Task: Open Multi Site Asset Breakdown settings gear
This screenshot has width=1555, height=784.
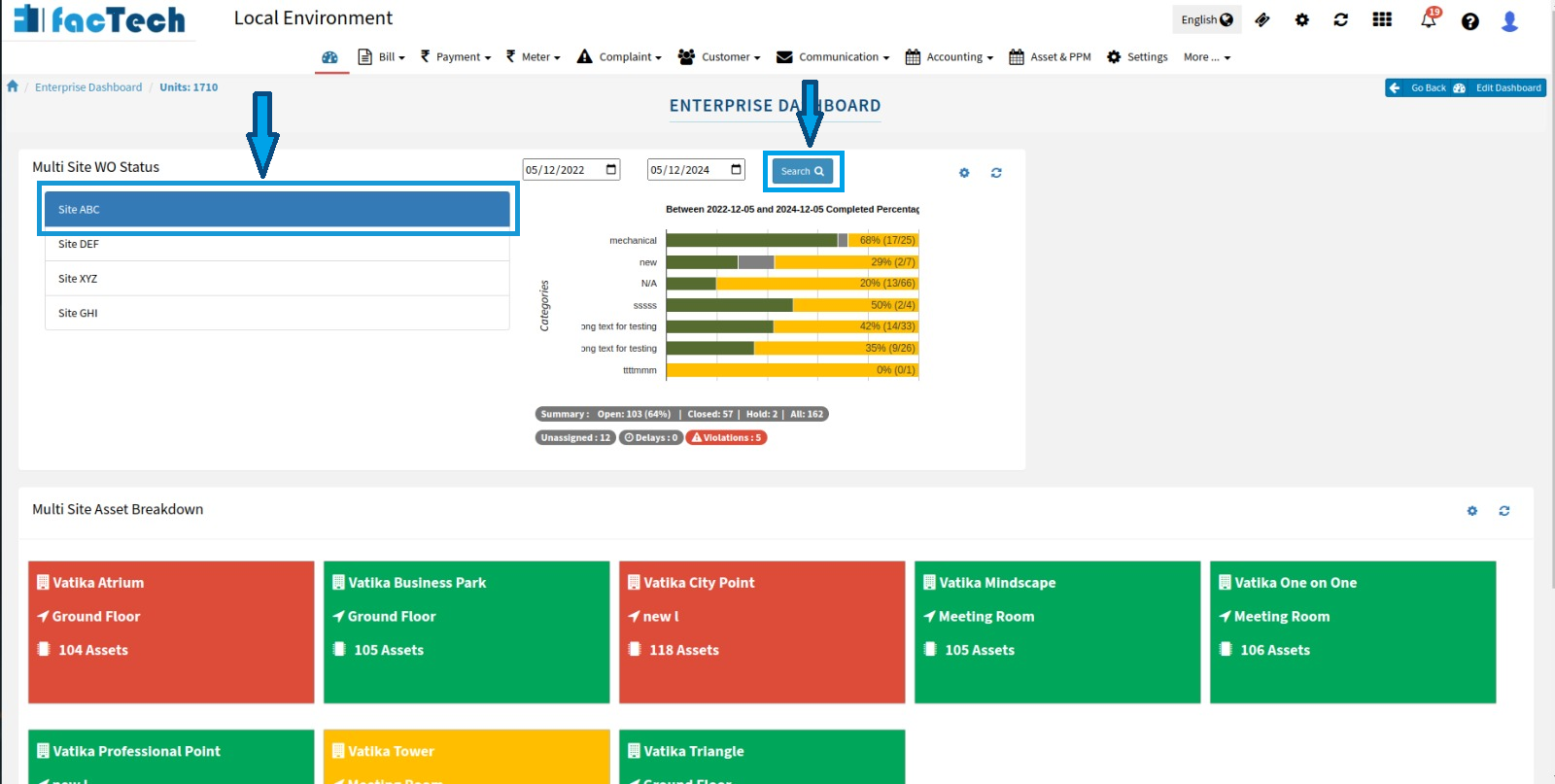Action: pos(1471,511)
